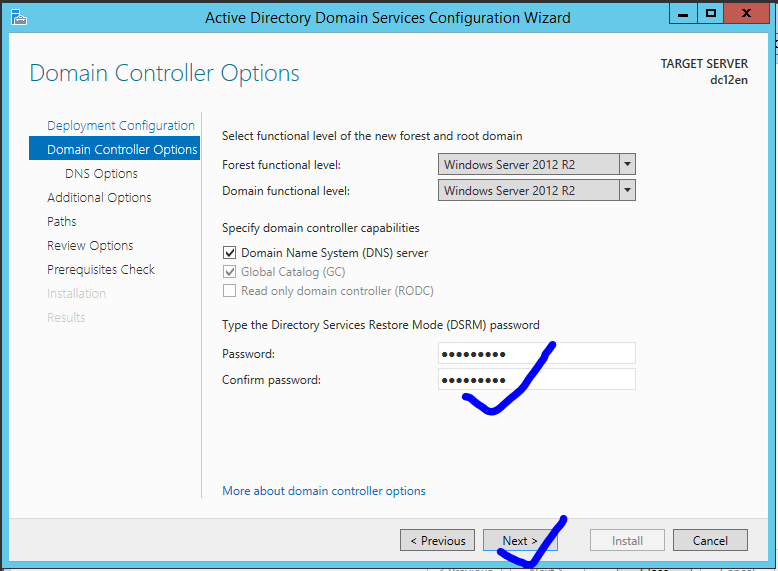Maximize the wizard window

[711, 13]
